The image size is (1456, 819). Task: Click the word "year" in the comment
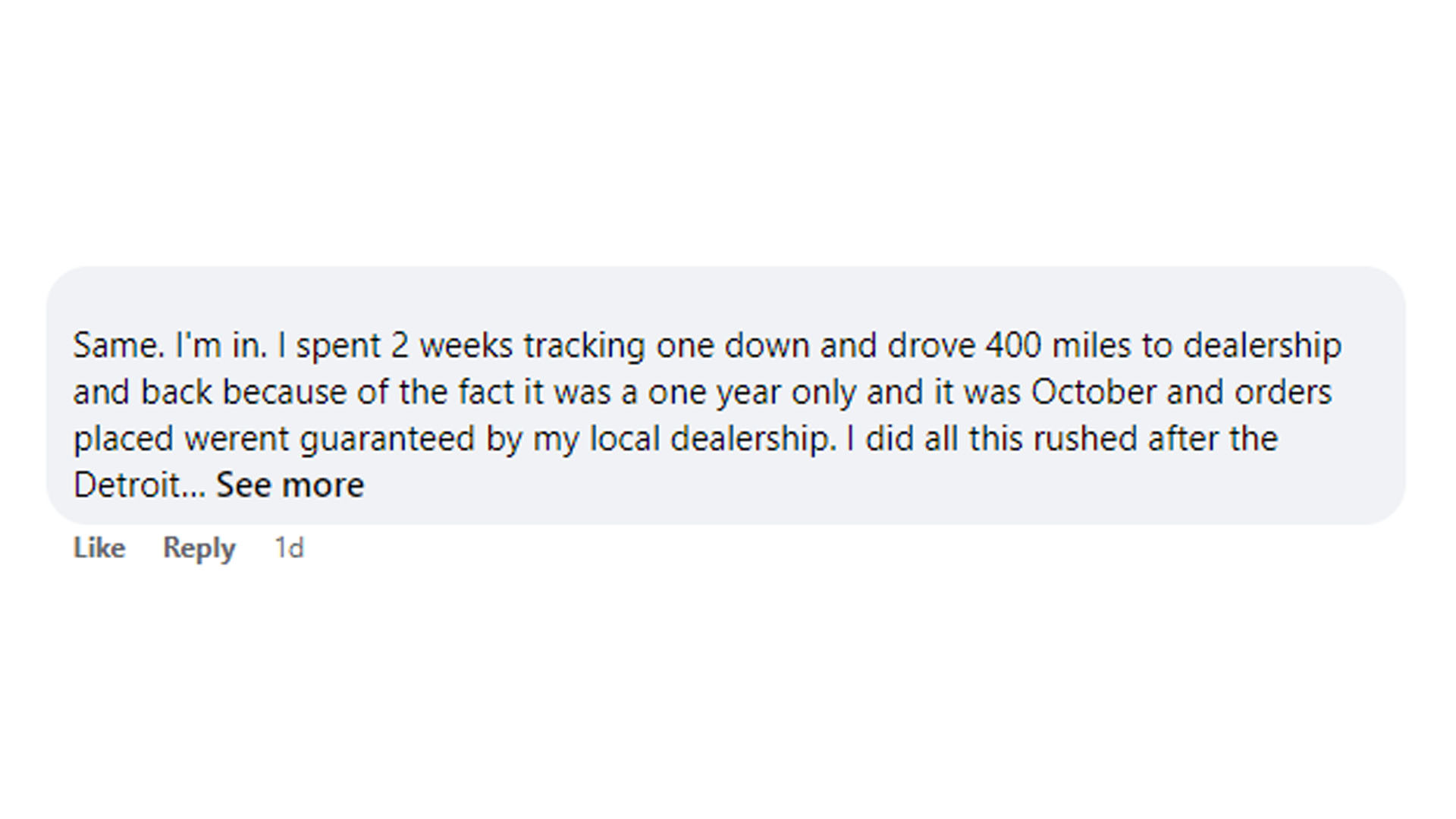(748, 393)
